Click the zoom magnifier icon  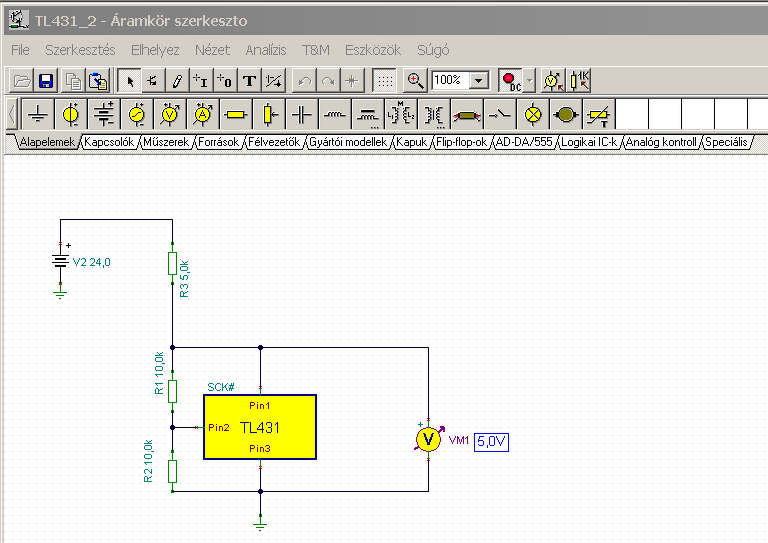[415, 81]
